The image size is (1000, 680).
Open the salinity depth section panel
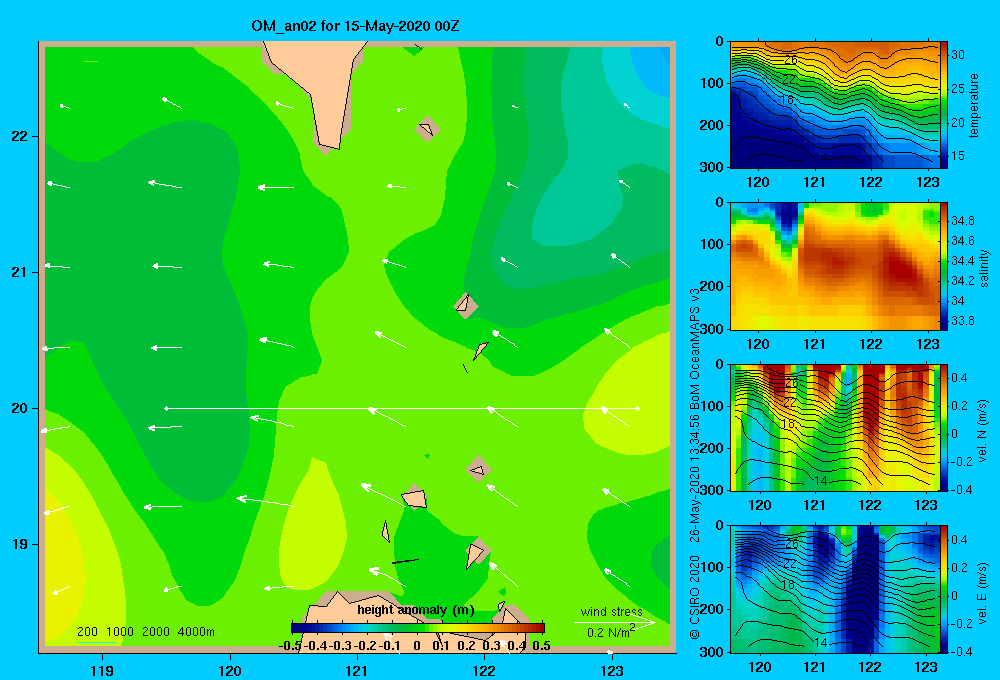tap(834, 266)
